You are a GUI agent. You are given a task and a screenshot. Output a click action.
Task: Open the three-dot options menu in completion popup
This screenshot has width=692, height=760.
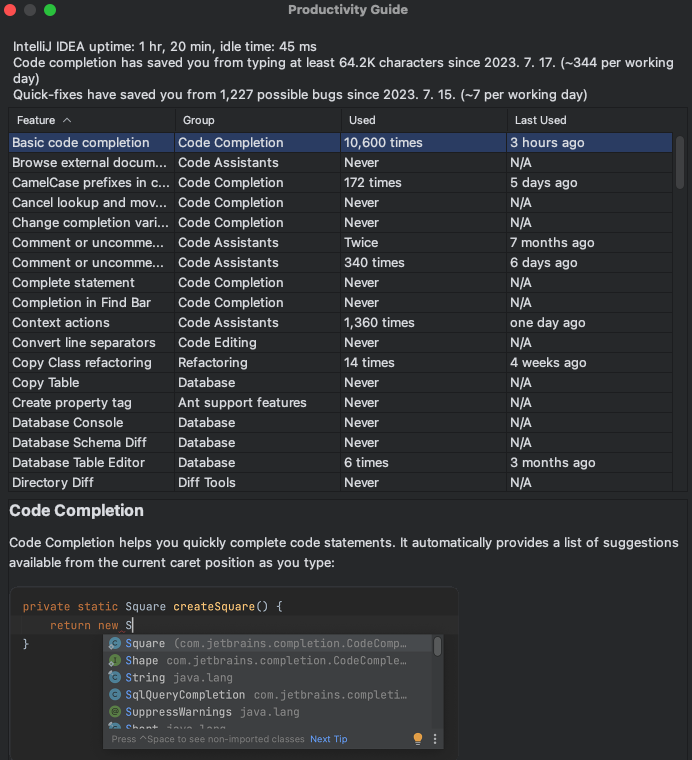point(435,739)
